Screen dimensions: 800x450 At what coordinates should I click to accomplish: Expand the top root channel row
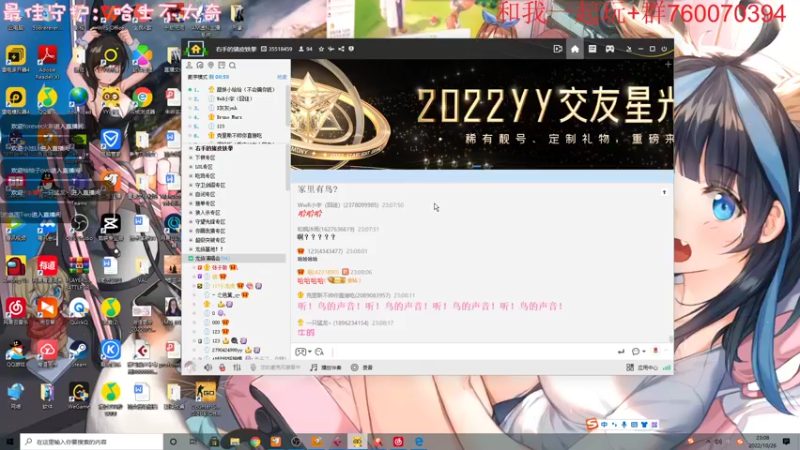191,148
